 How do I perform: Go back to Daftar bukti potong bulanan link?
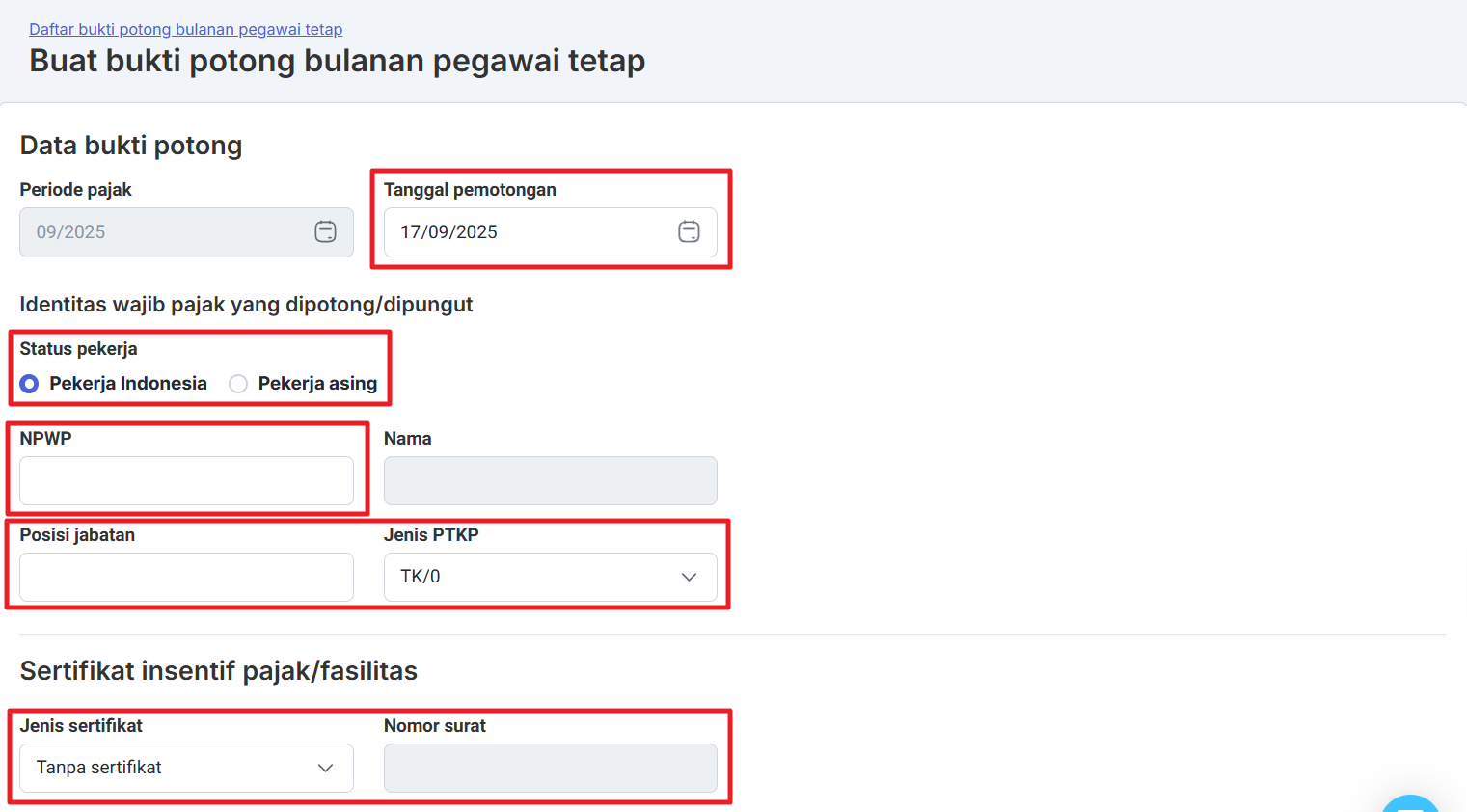tap(185, 29)
